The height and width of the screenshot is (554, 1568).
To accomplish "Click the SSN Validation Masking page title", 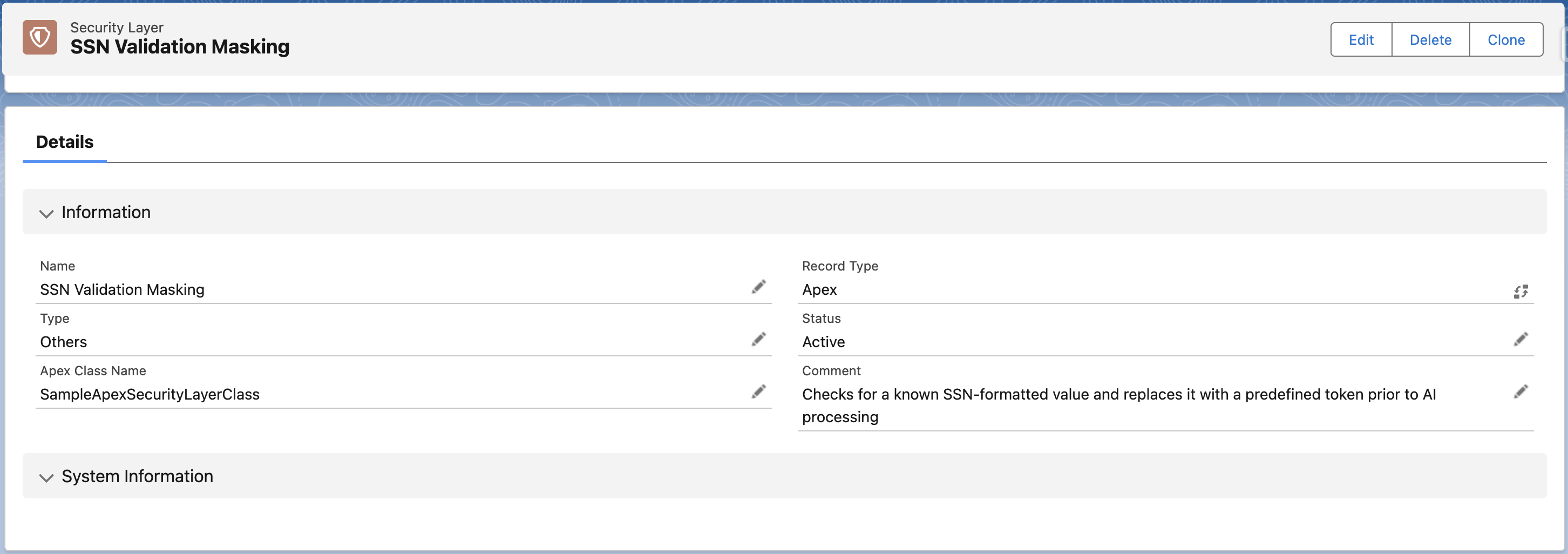I will pyautogui.click(x=180, y=47).
